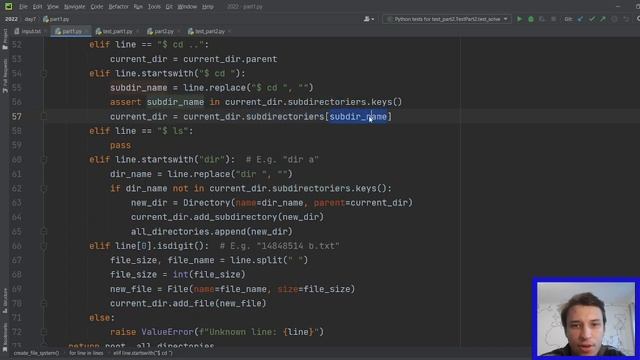
Task: Open the Code menu
Action: click(x=97, y=7)
